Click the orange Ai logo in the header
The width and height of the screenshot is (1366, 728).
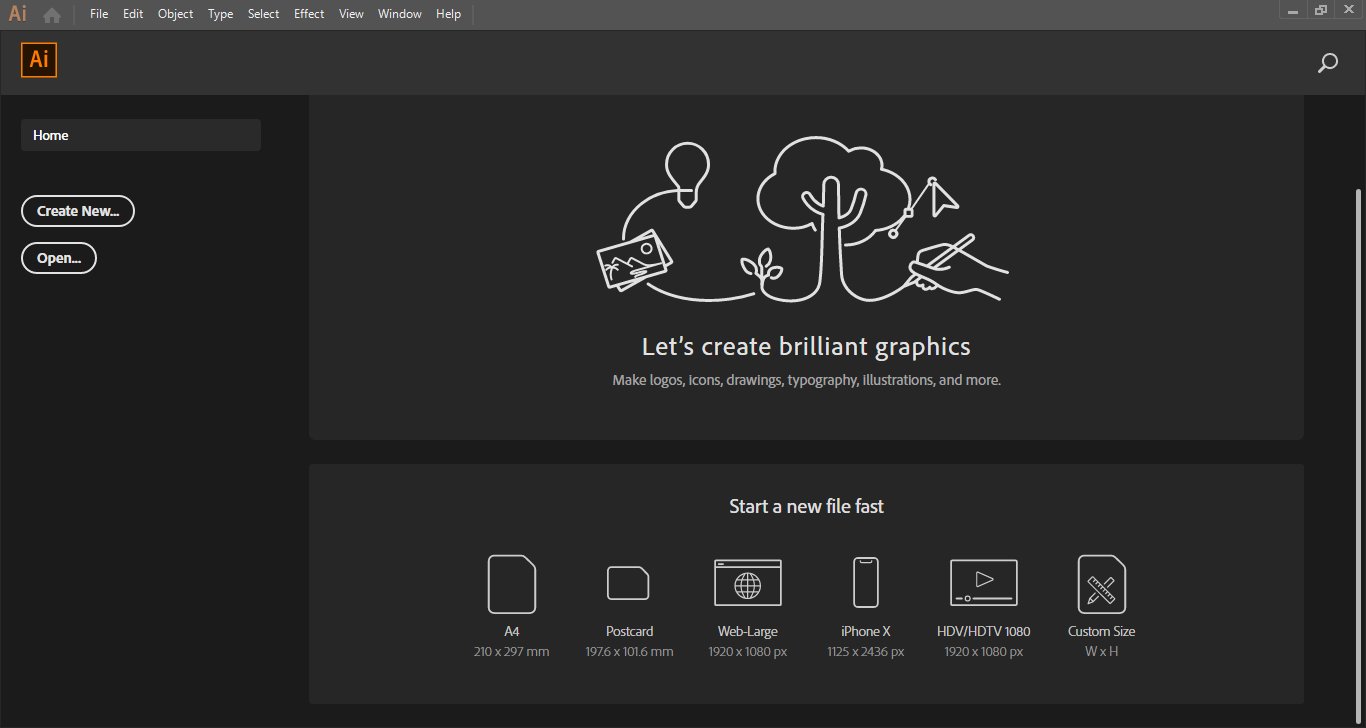pyautogui.click(x=39, y=60)
